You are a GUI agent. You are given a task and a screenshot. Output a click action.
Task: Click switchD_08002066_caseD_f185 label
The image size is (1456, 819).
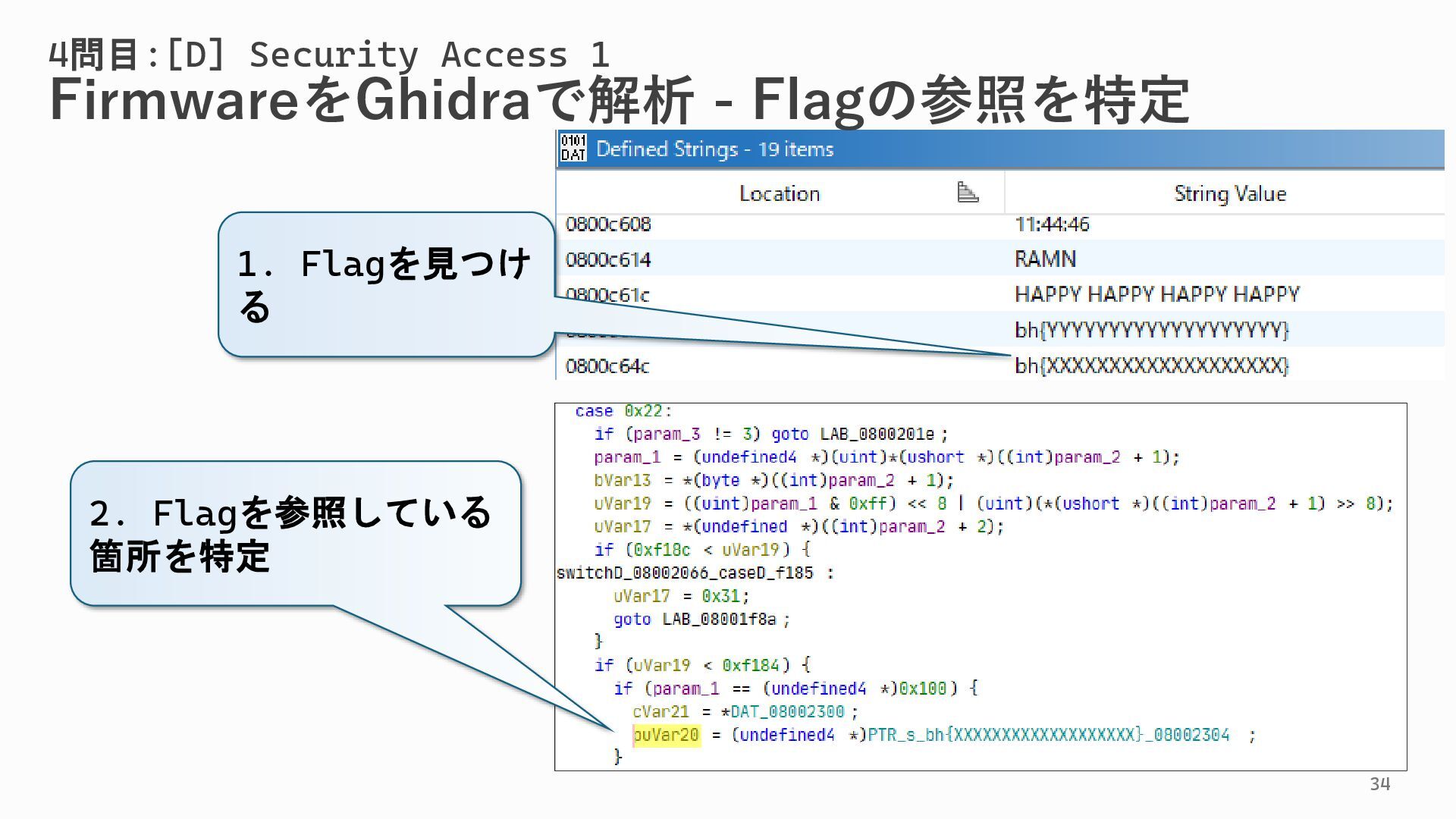[685, 573]
